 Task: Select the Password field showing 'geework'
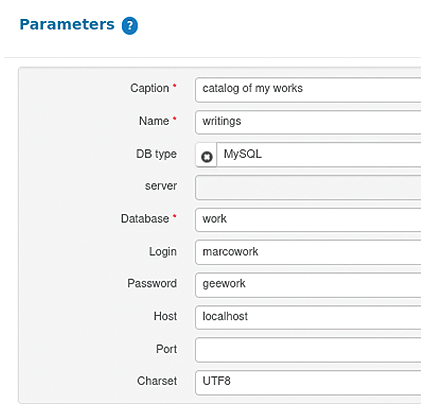308,285
